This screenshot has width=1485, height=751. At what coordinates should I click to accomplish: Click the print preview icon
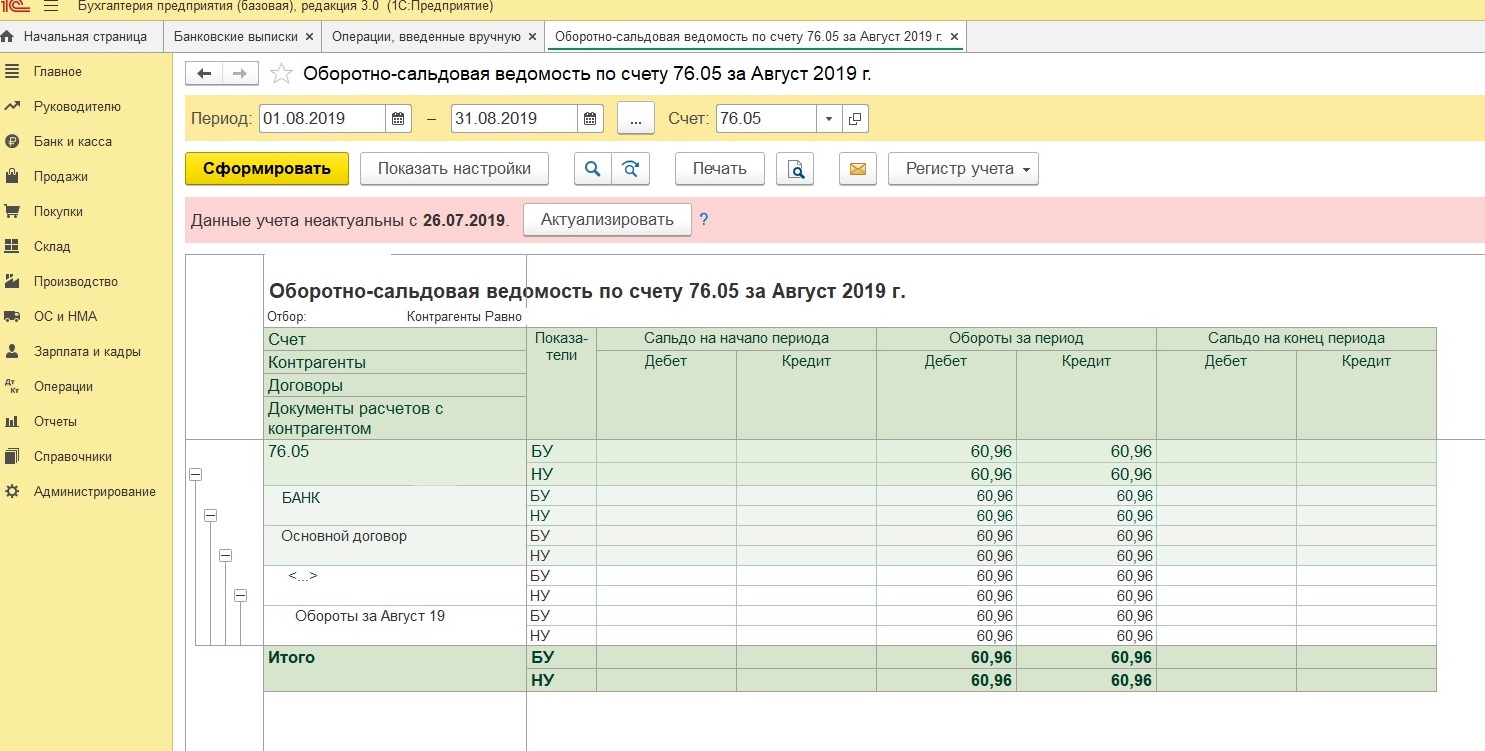(795, 169)
